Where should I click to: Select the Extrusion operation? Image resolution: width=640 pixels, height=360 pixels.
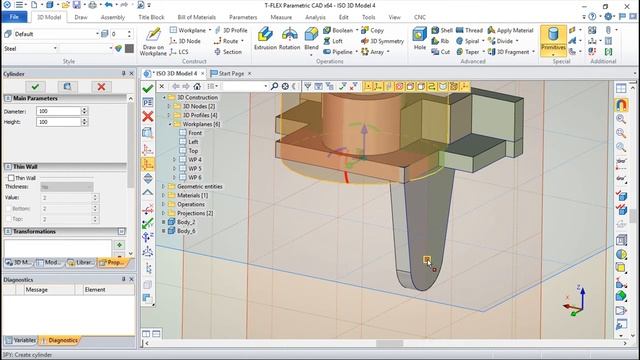[265, 39]
